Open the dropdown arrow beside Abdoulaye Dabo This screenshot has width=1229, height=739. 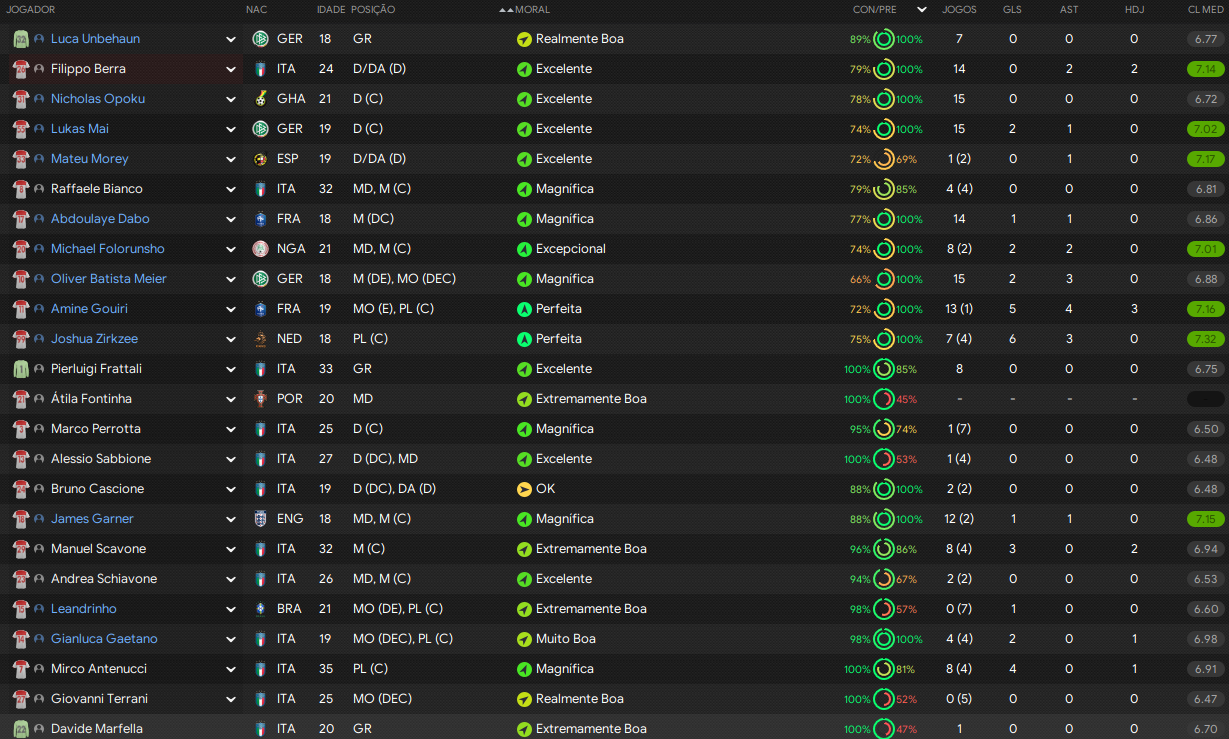231,219
